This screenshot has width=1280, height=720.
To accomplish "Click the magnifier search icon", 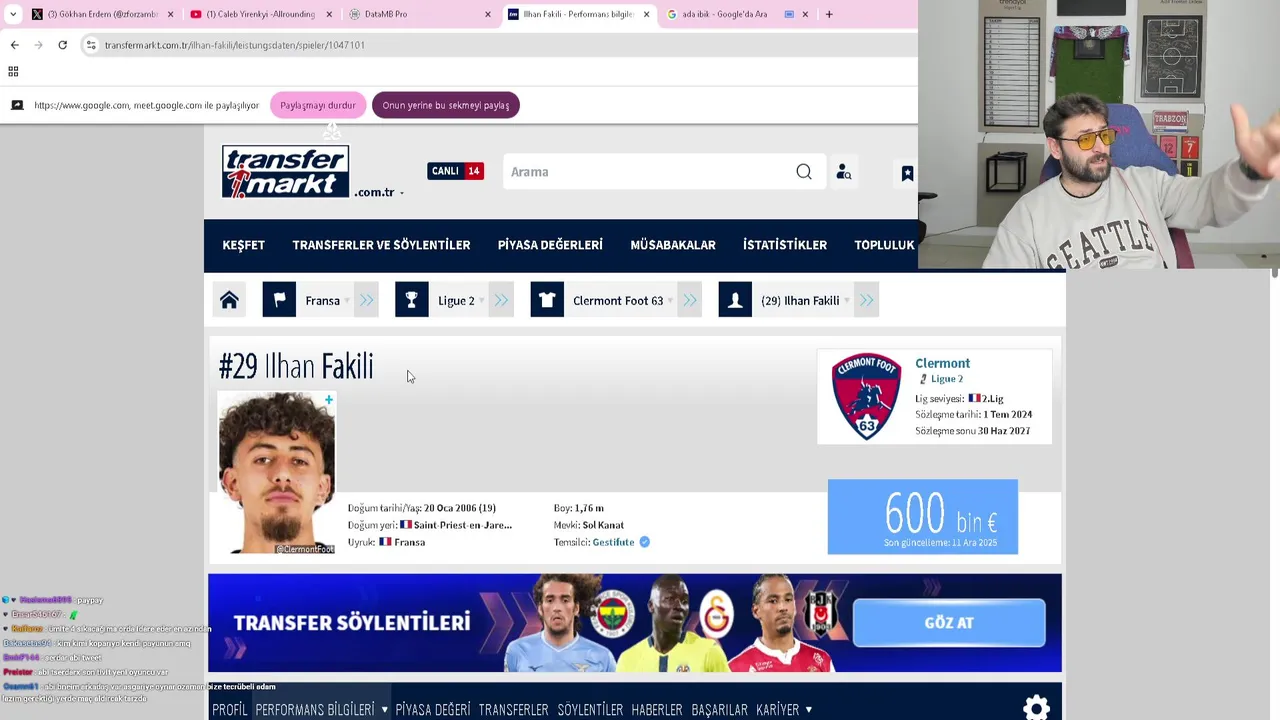I will 804,172.
